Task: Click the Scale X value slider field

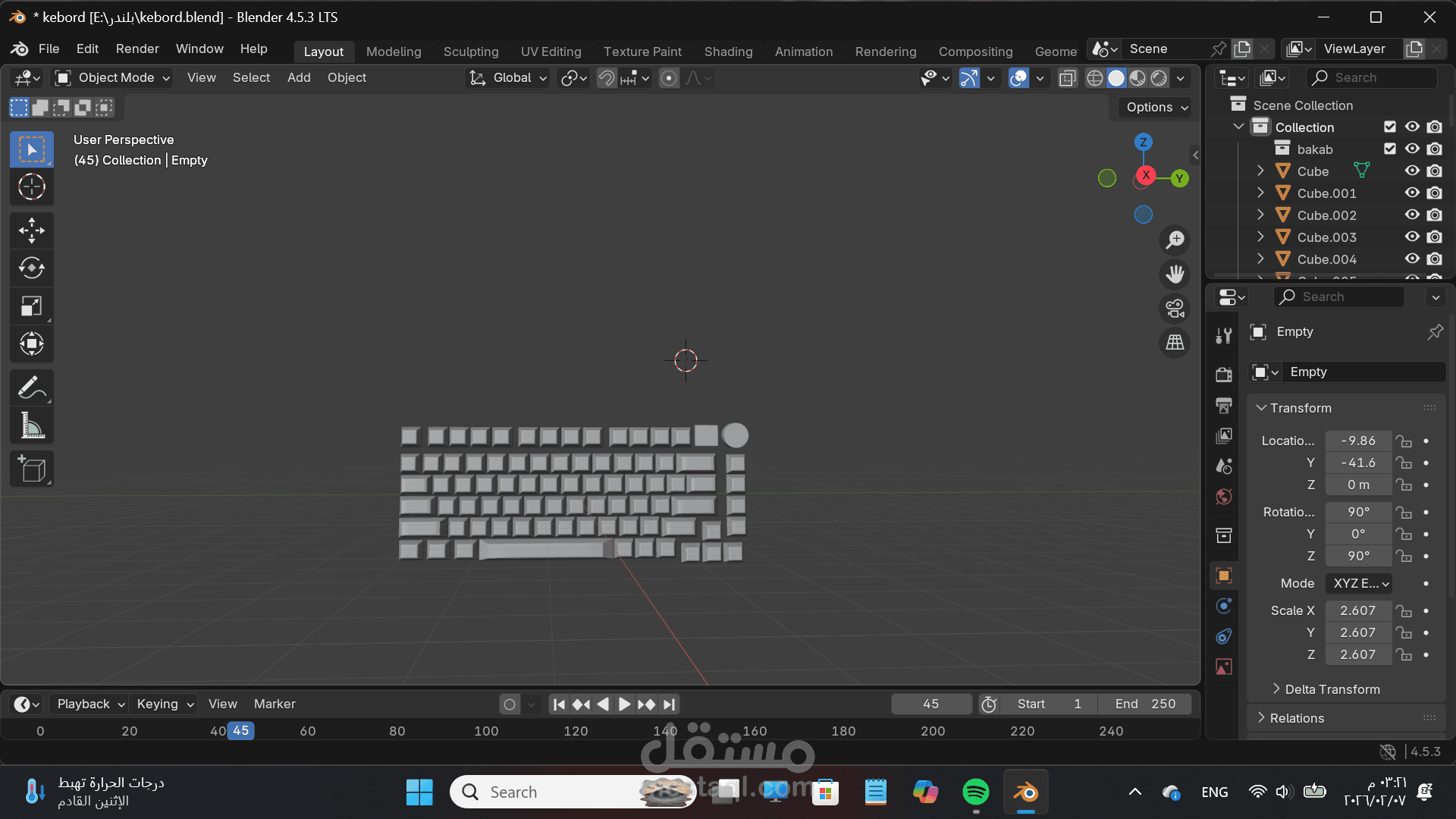Action: (1357, 610)
